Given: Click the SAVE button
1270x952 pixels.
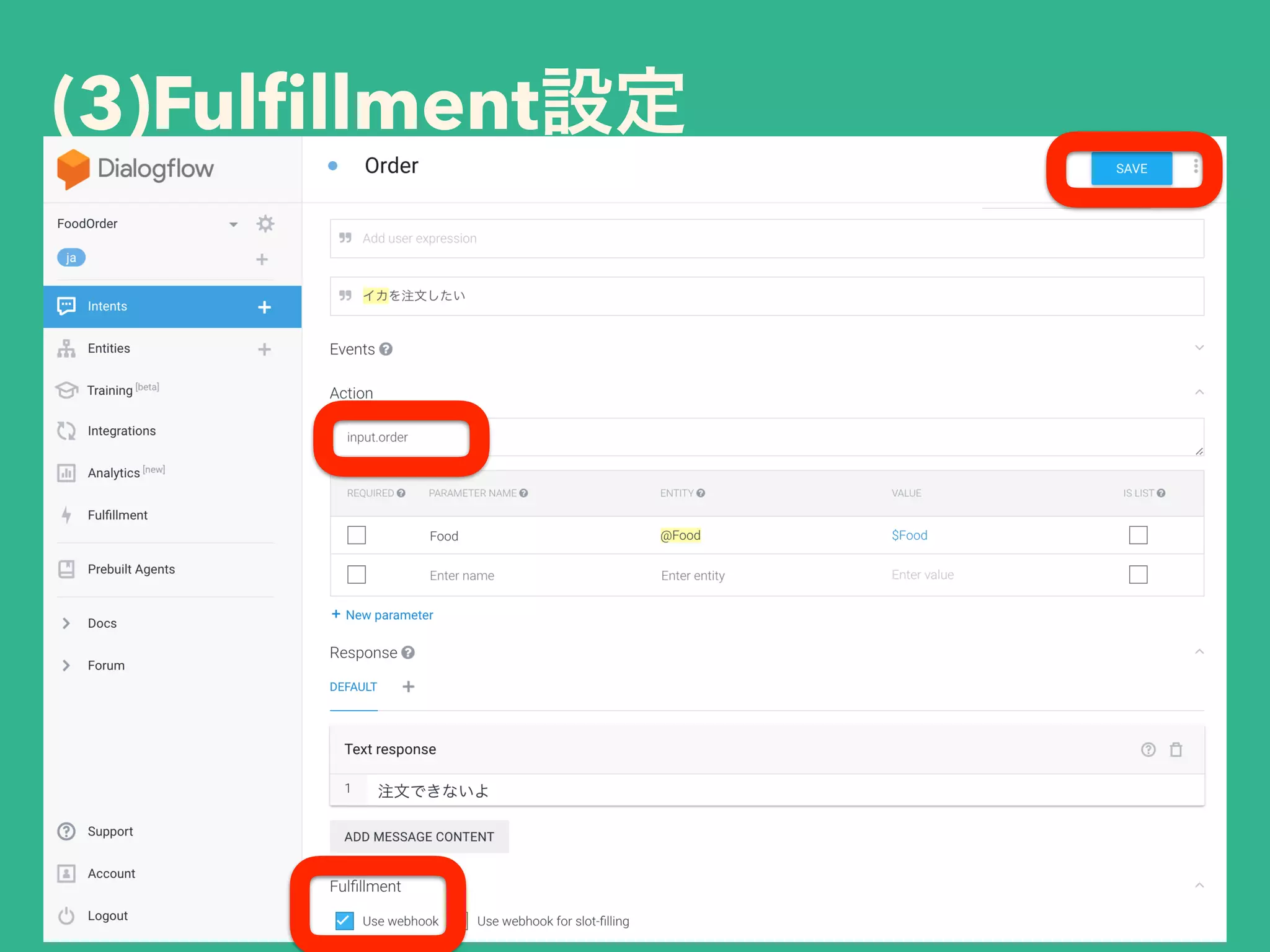Looking at the screenshot, I should 1132,169.
